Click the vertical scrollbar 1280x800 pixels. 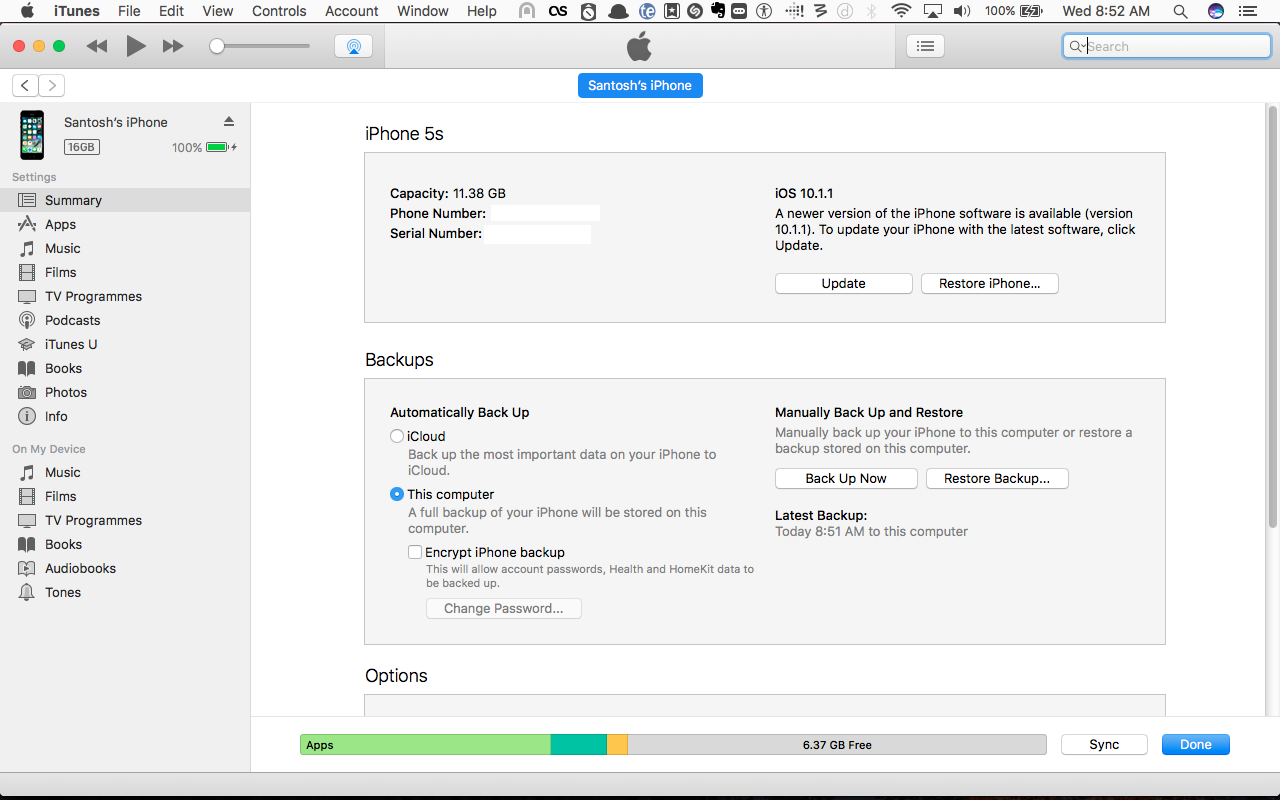click(x=1273, y=315)
